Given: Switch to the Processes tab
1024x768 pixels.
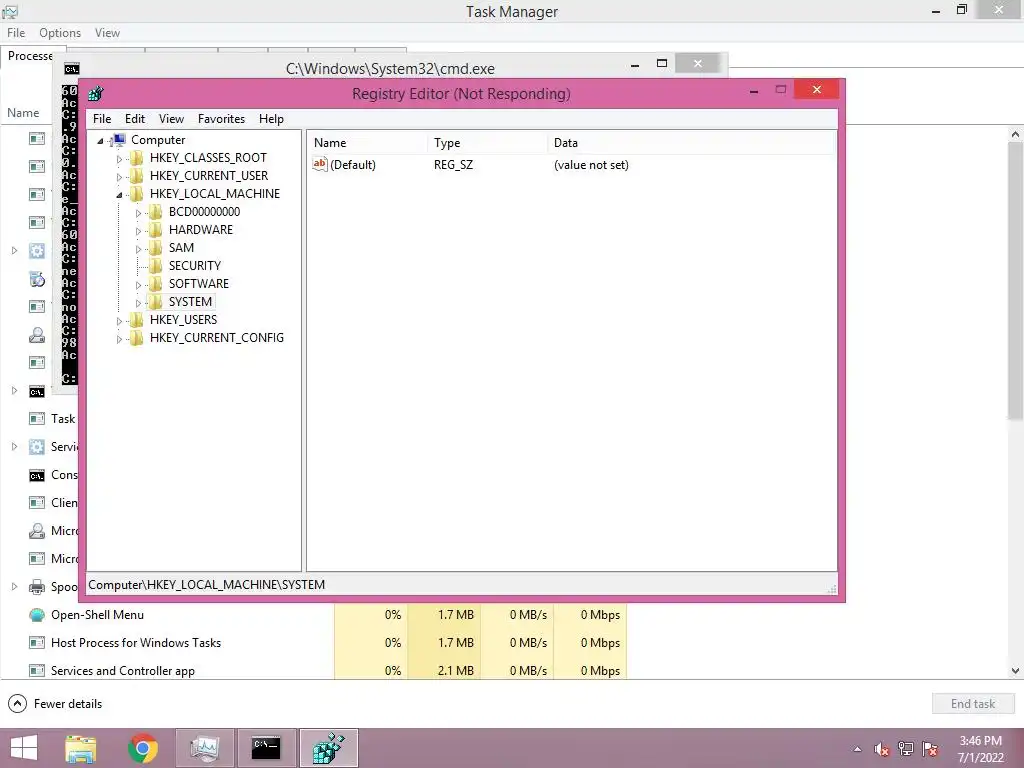Looking at the screenshot, I should [30, 56].
